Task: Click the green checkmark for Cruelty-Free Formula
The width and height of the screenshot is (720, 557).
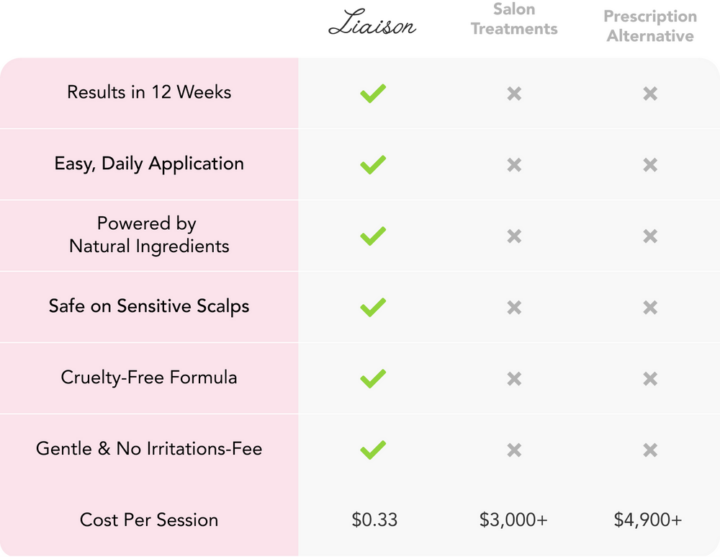Action: (373, 378)
